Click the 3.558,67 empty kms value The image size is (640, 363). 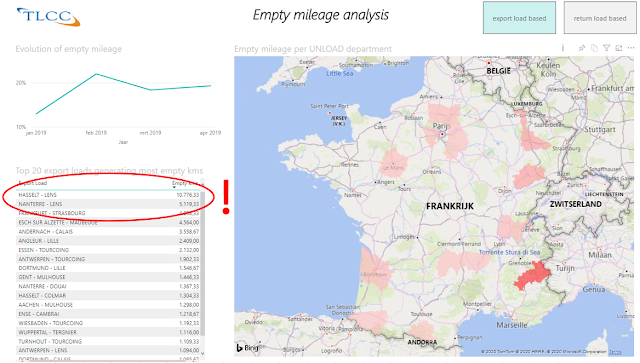click(x=189, y=232)
